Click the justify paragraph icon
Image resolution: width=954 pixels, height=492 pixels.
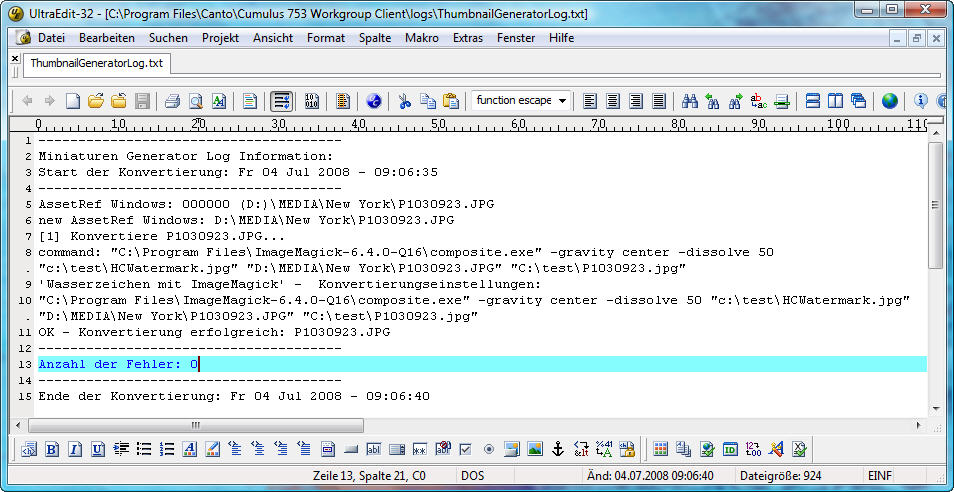[x=658, y=101]
